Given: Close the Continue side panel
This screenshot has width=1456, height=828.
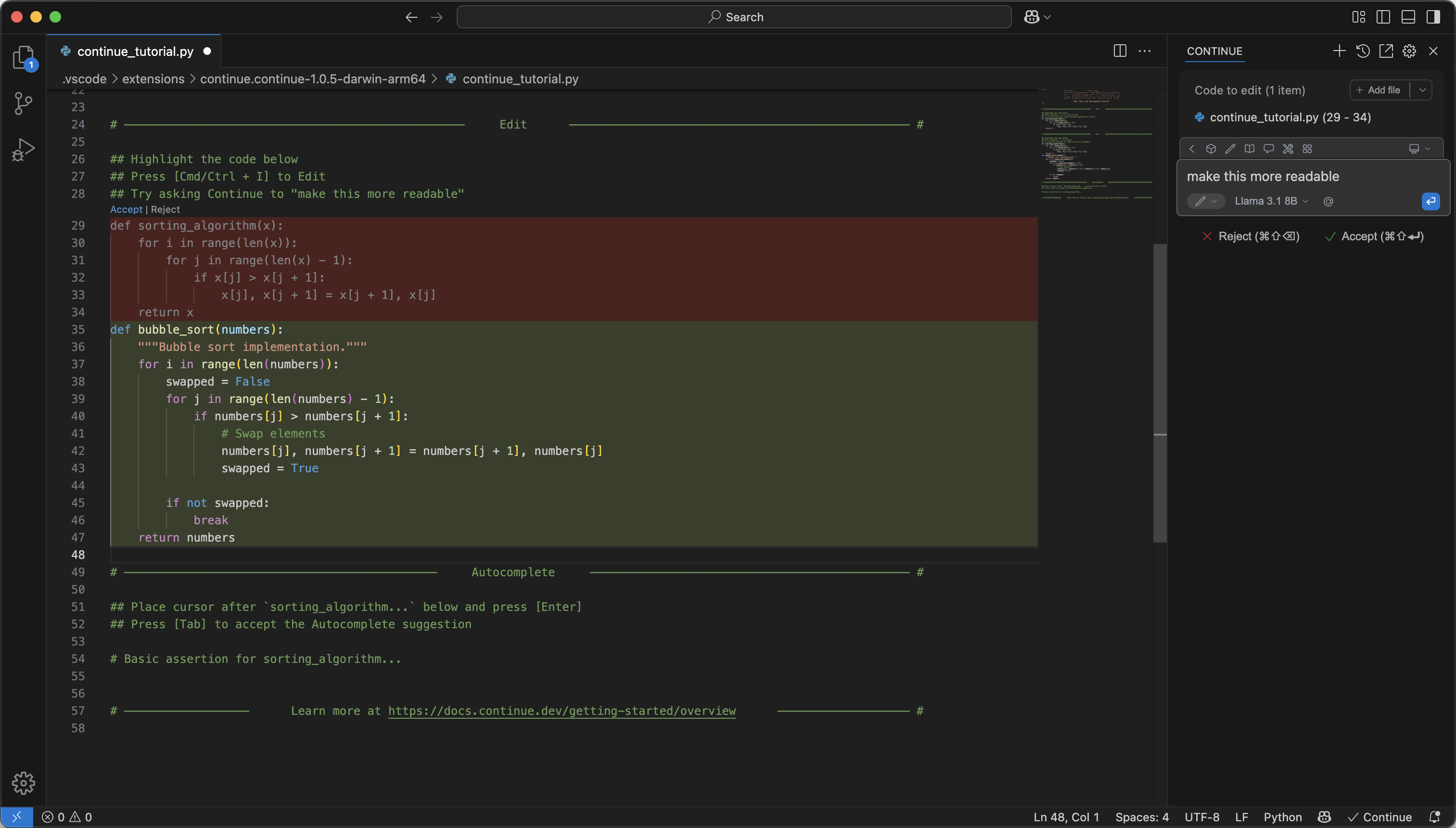Looking at the screenshot, I should pos(1433,51).
